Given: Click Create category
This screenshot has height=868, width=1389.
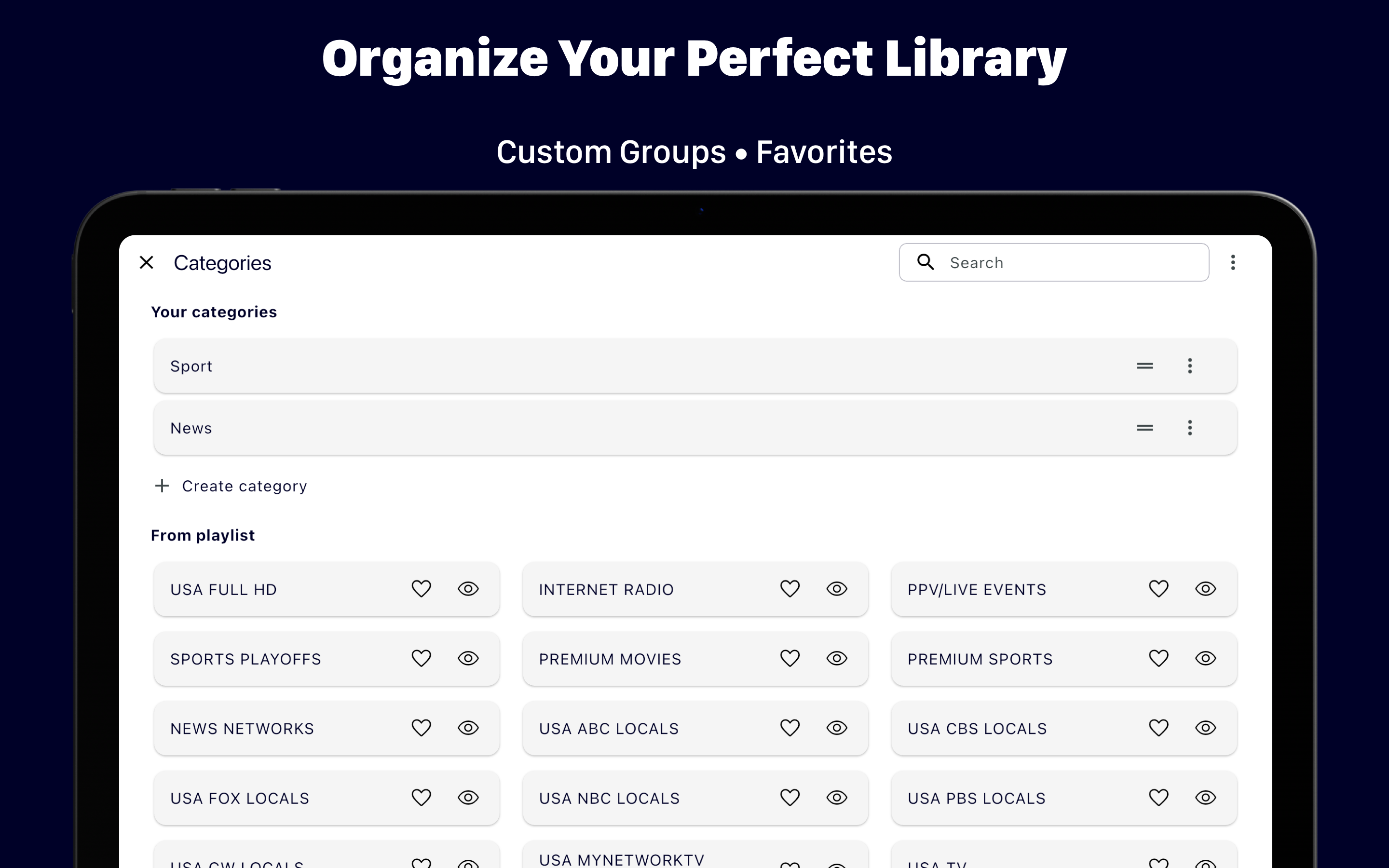Looking at the screenshot, I should (231, 486).
